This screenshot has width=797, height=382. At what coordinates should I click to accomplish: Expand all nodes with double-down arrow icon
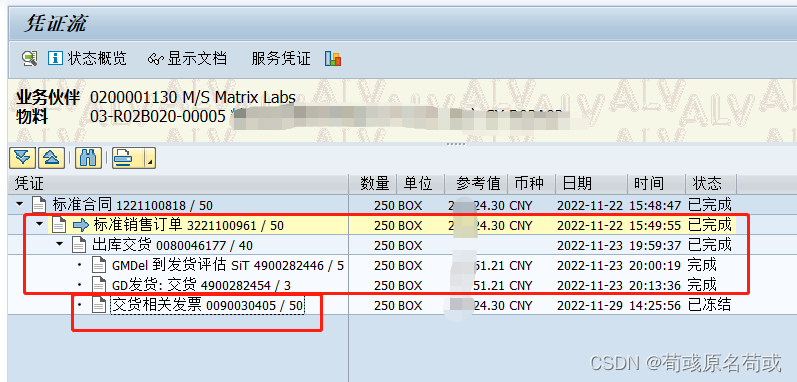click(22, 158)
